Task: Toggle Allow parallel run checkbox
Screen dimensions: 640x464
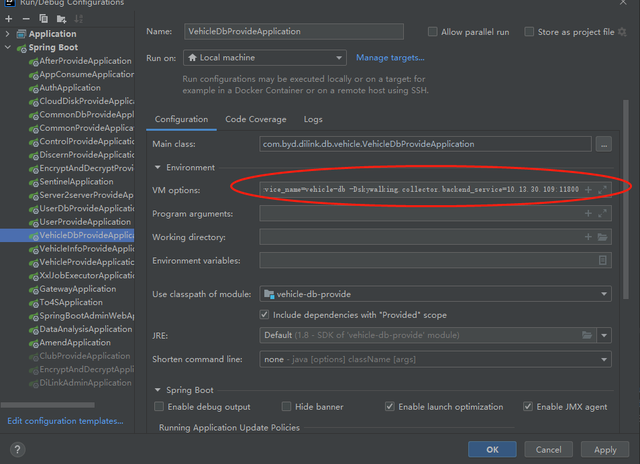Action: pos(433,32)
